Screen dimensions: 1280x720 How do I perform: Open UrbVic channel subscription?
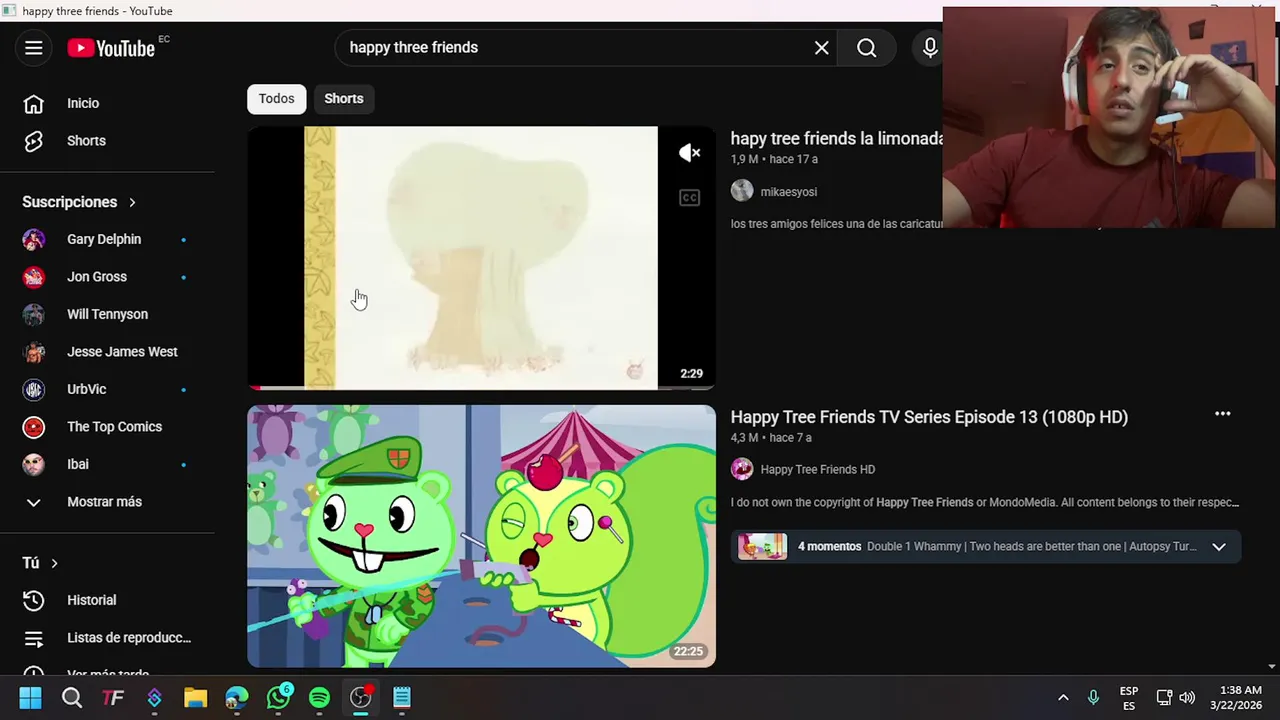click(107, 389)
